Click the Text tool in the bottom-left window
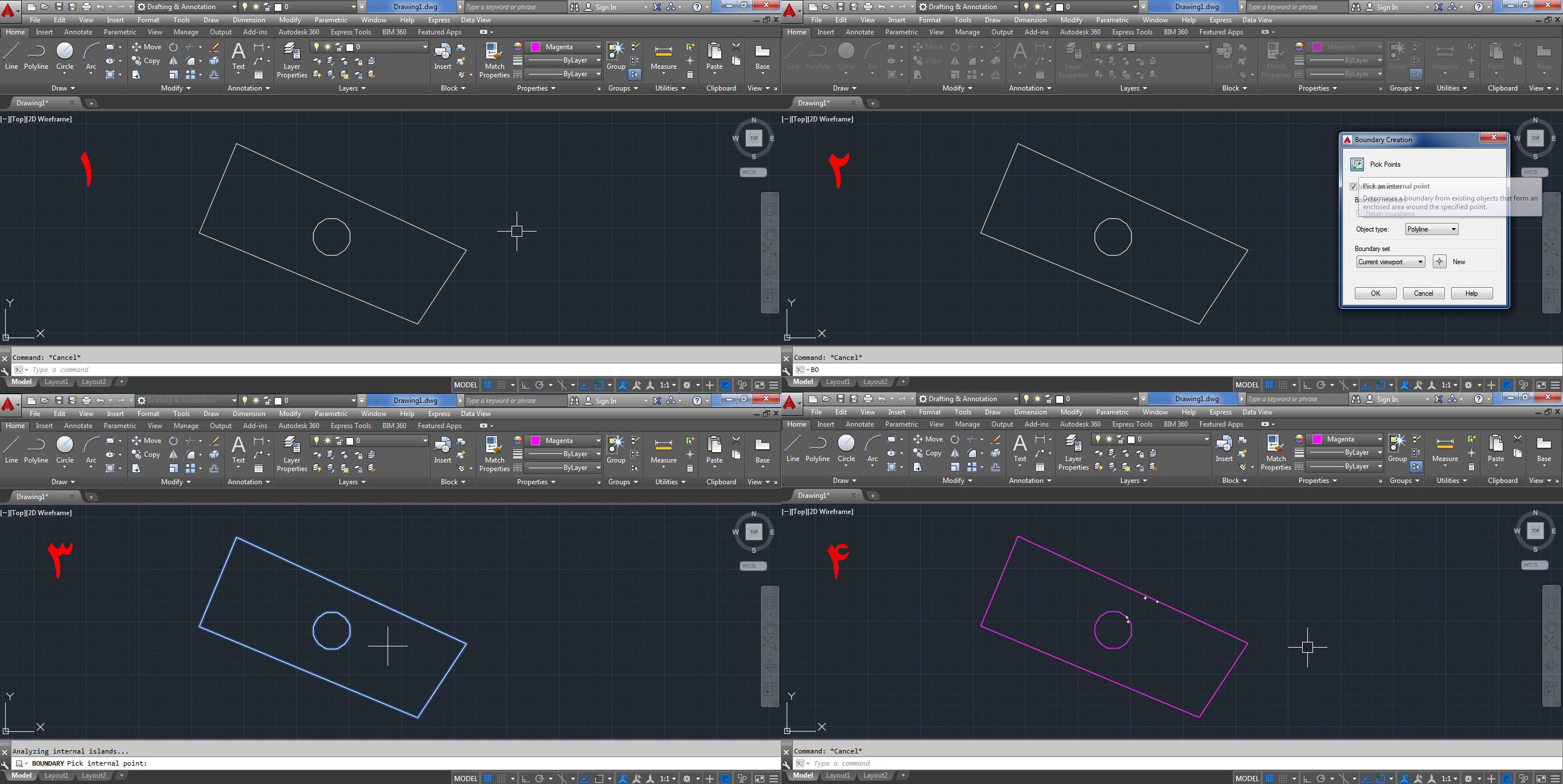Screen dimensions: 1563x784 click(239, 450)
